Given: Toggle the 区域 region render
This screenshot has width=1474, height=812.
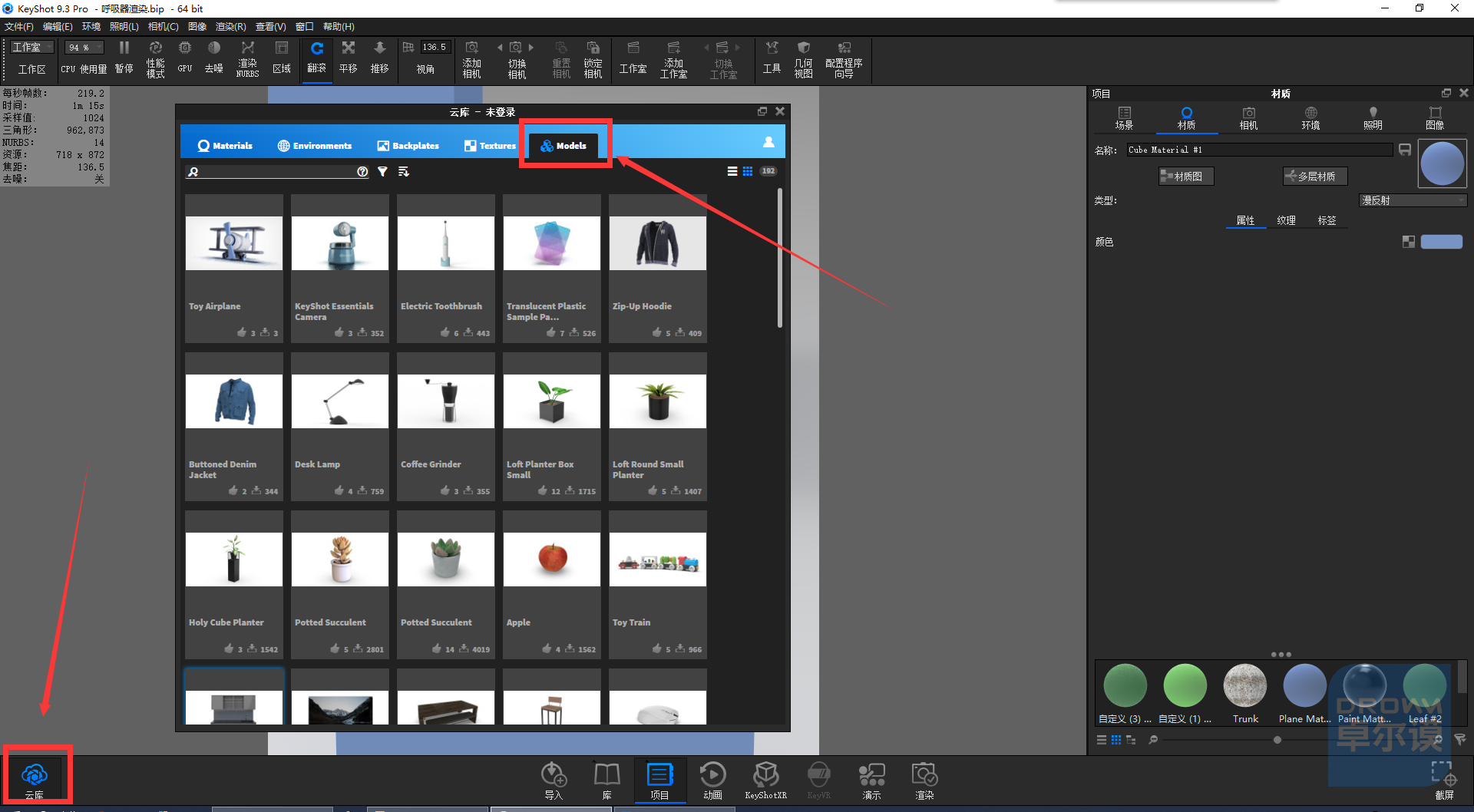Looking at the screenshot, I should tap(282, 58).
